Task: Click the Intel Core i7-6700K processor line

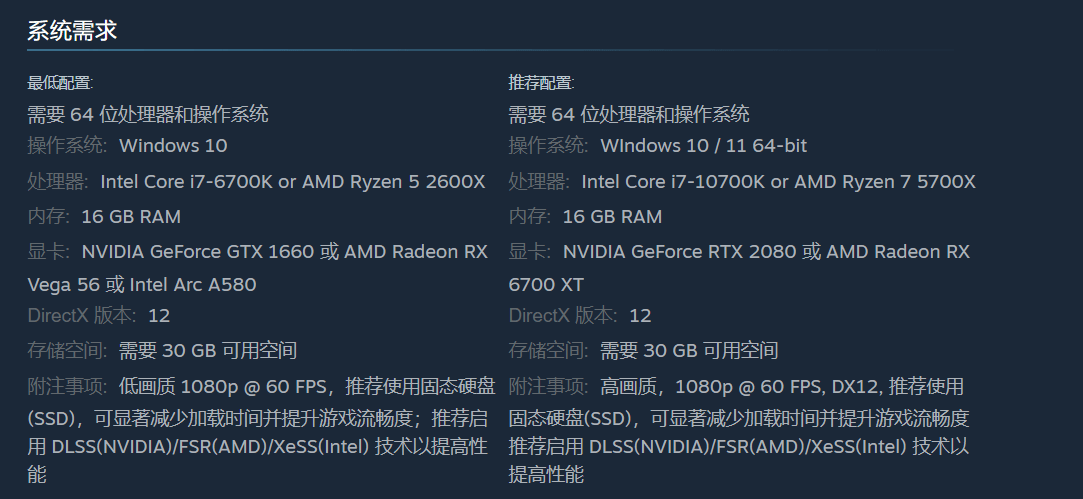Action: click(x=256, y=182)
